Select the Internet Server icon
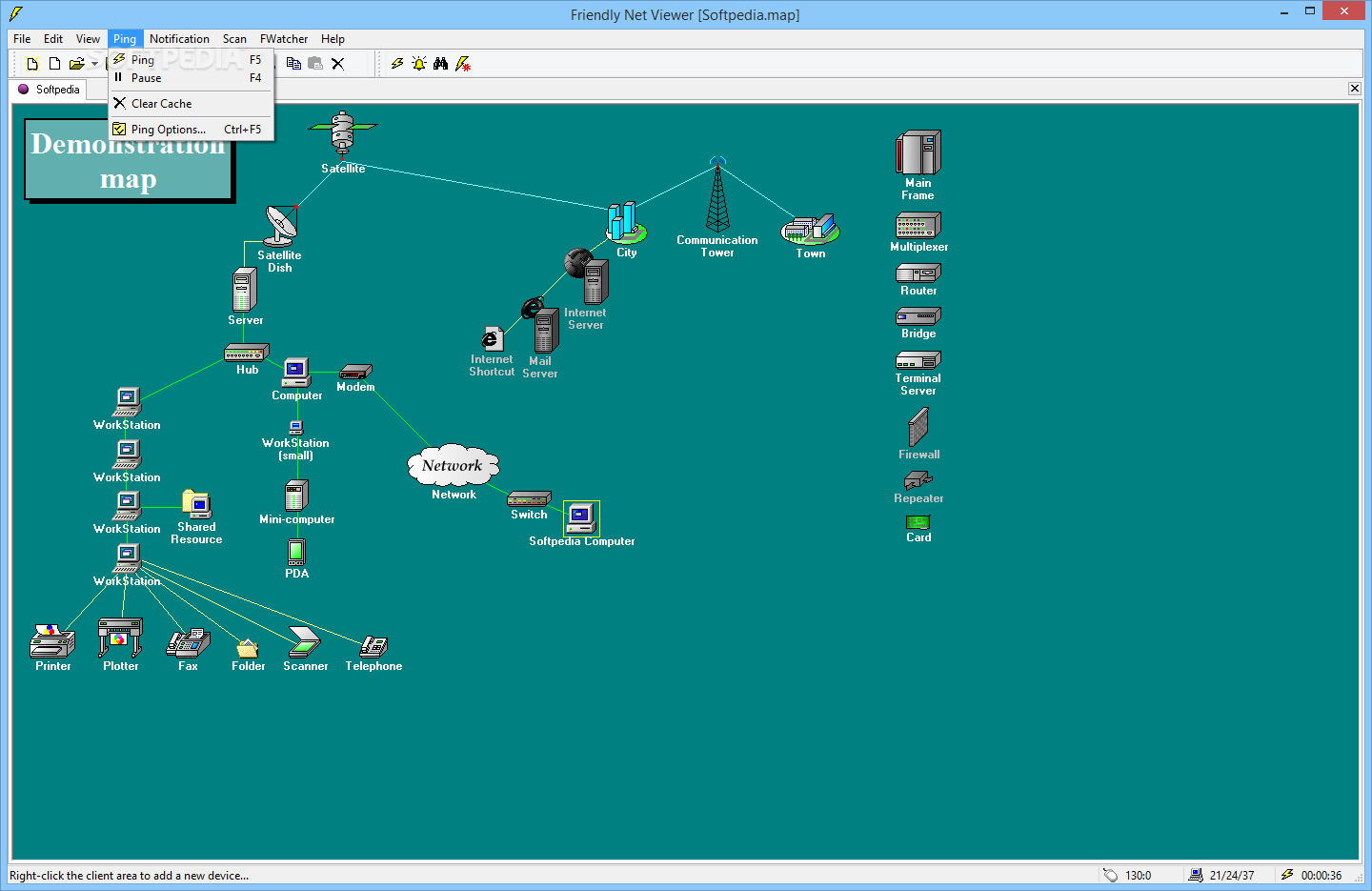Screen dimensions: 1372x891 point(587,276)
